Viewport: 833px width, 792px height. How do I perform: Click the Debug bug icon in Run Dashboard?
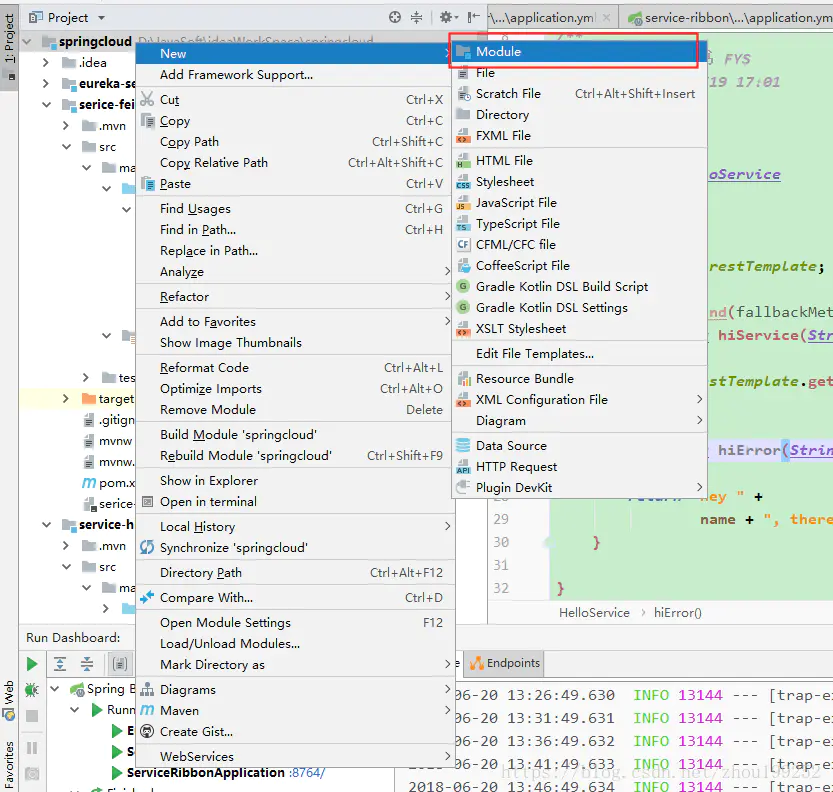coord(32,690)
